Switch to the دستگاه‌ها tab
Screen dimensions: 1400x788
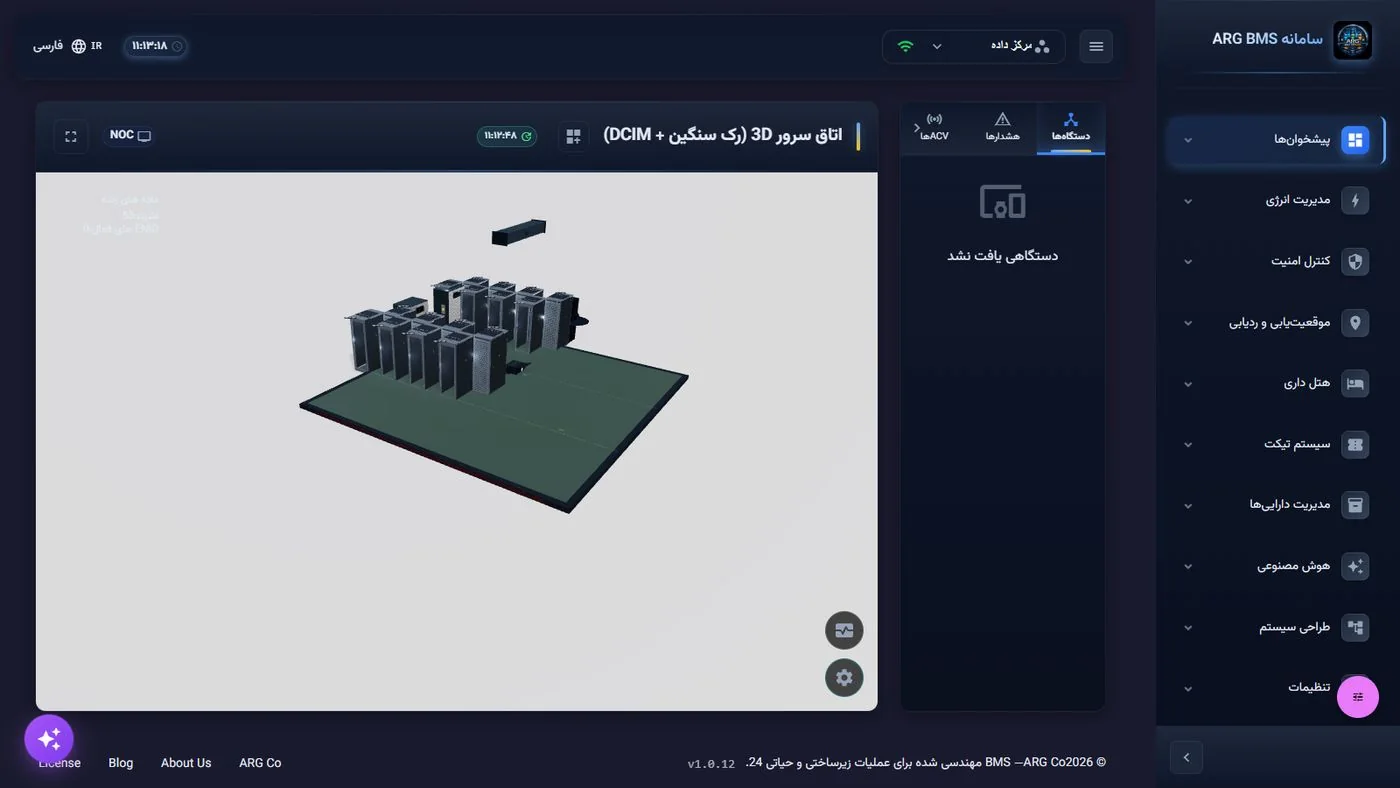click(x=1071, y=128)
